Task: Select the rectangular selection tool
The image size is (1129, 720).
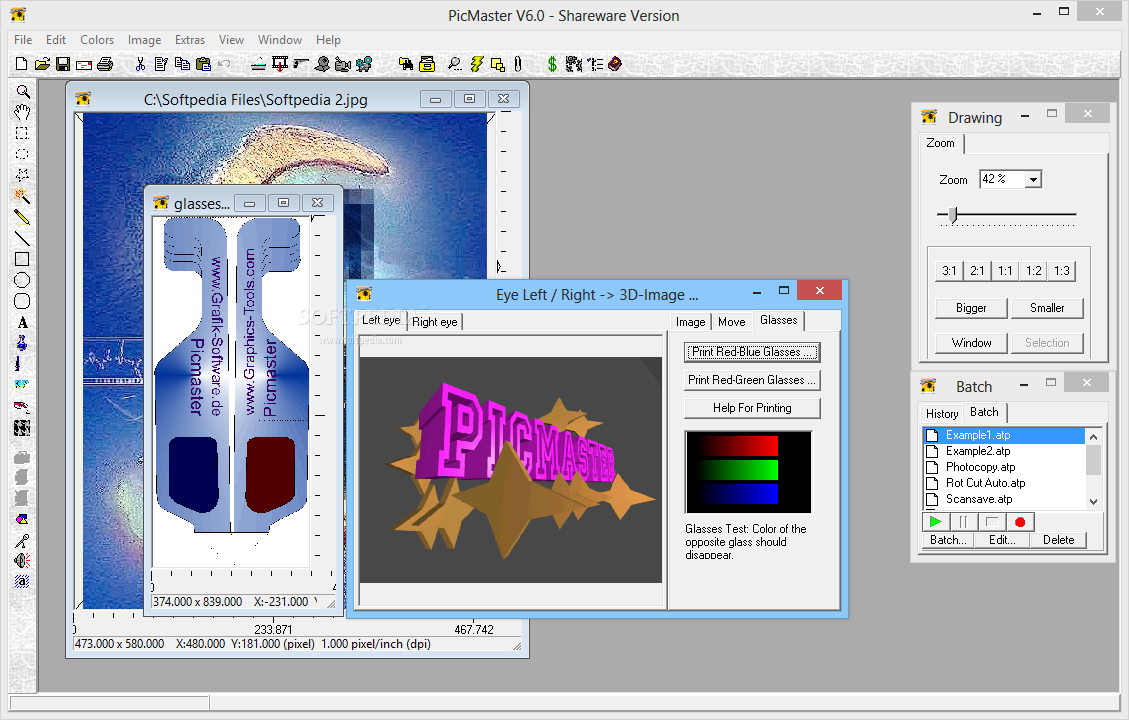Action: point(22,133)
